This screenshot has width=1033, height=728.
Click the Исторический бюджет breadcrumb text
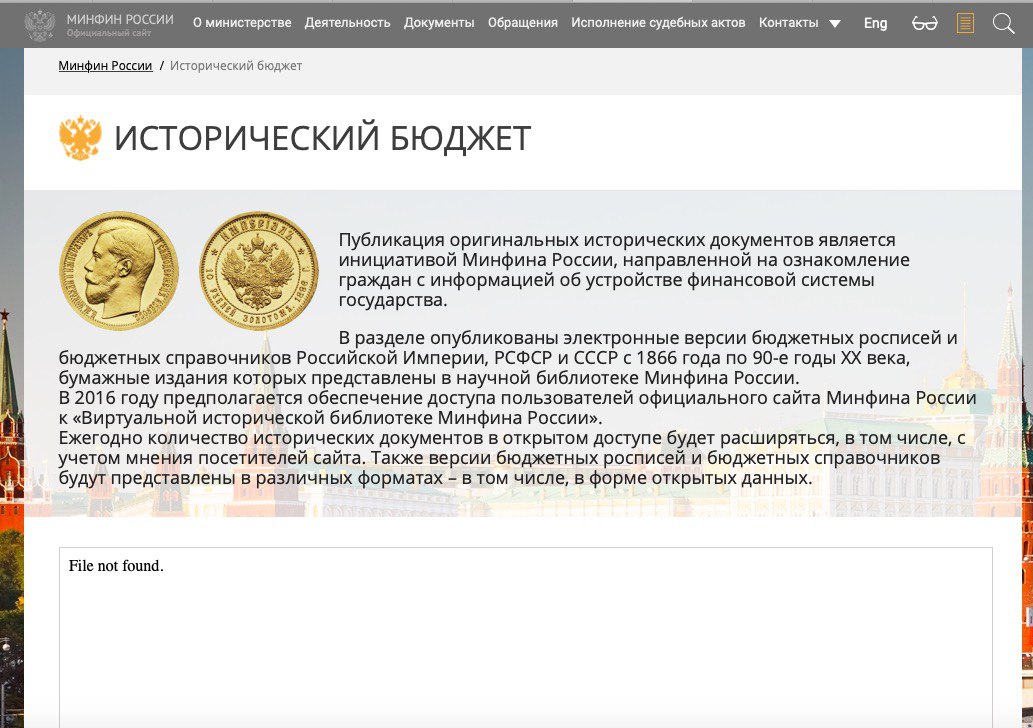(x=236, y=65)
